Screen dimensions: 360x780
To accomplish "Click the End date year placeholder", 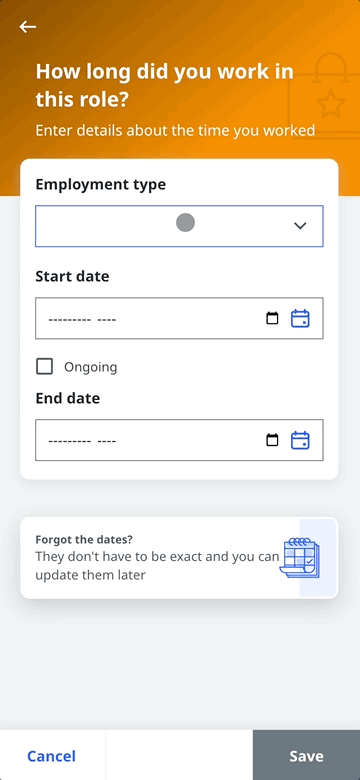I will point(106,441).
